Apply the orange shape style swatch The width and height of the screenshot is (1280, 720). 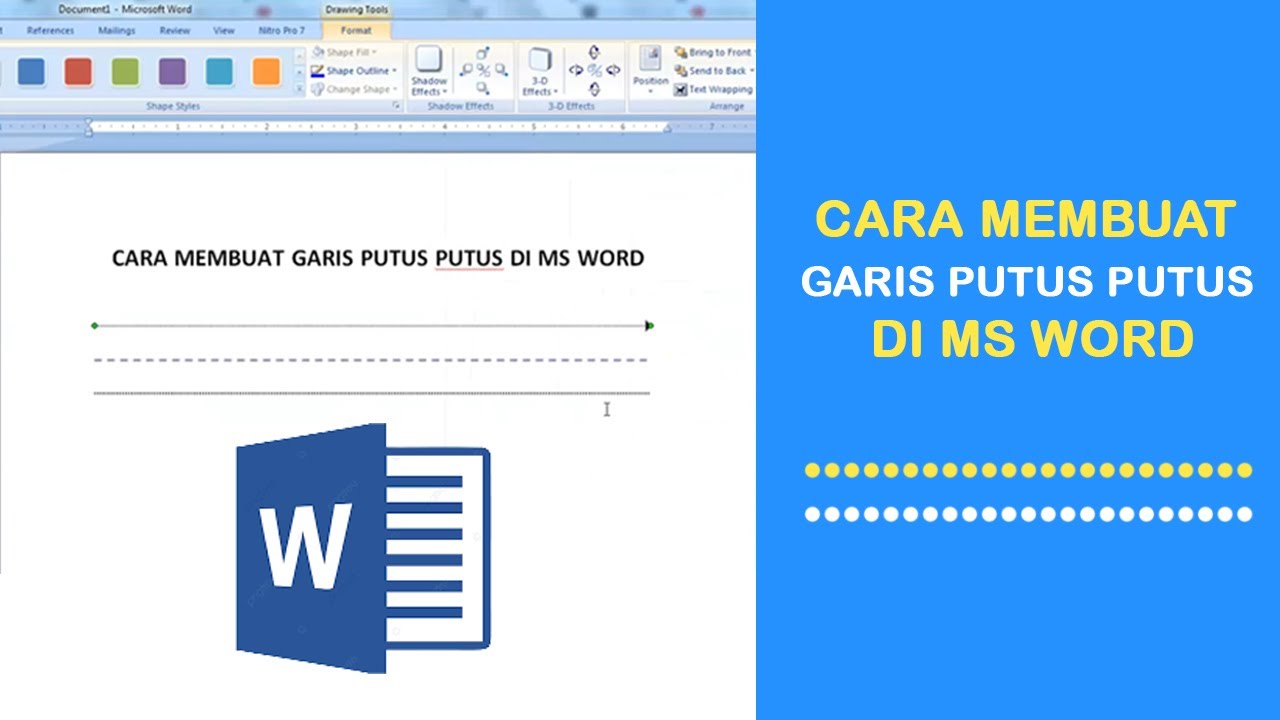click(266, 71)
